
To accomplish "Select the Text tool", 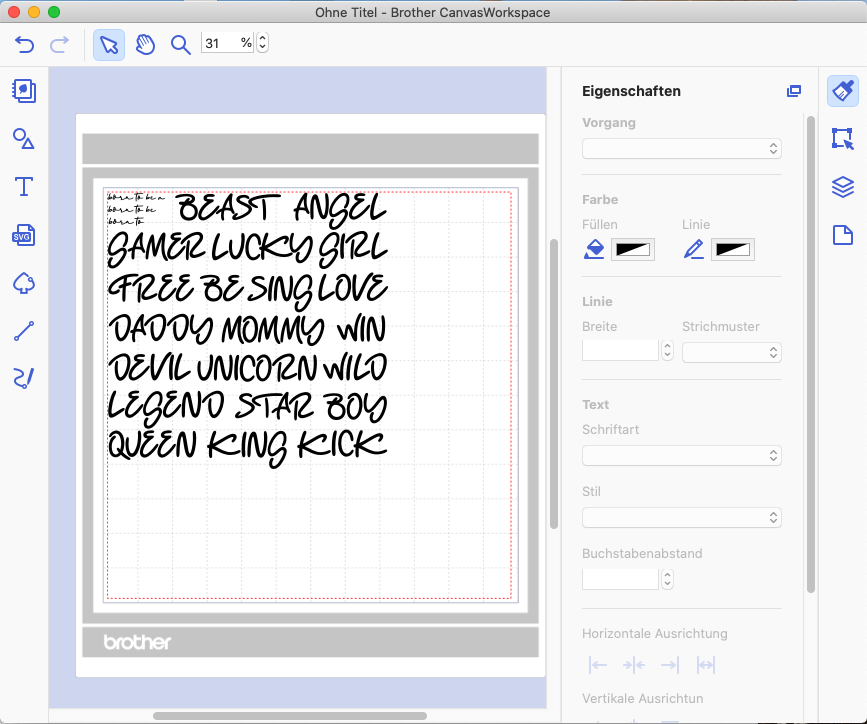I will (24, 187).
